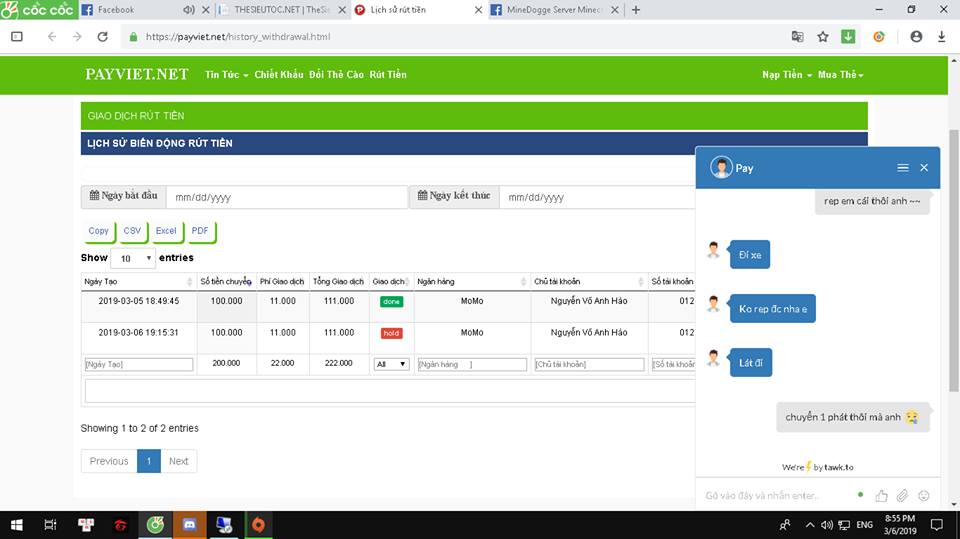
Task: Go back using the browser back arrow
Action: [52, 37]
